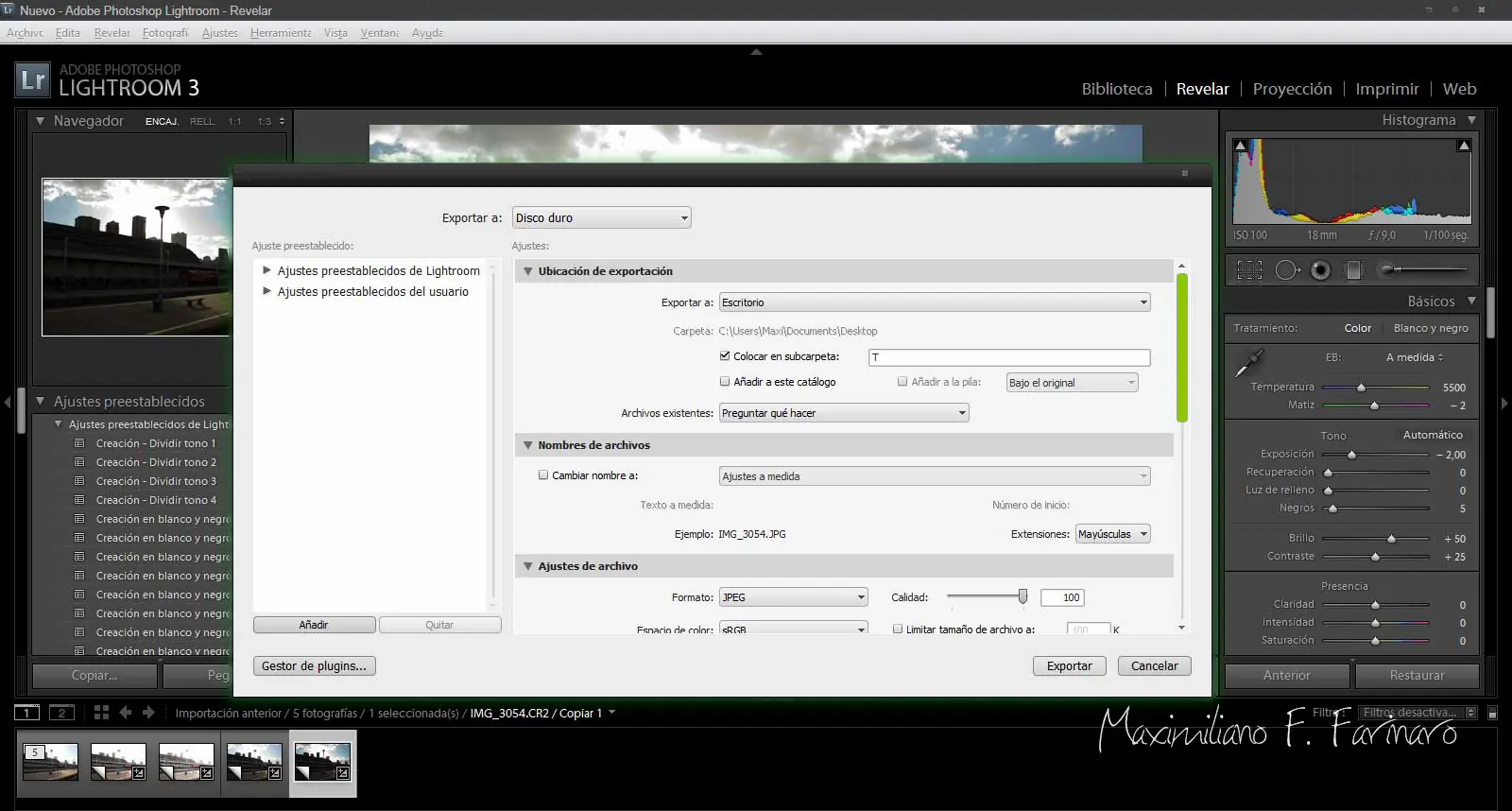Image resolution: width=1512 pixels, height=811 pixels.
Task: Click the Restaurar button
Action: [x=1417, y=675]
